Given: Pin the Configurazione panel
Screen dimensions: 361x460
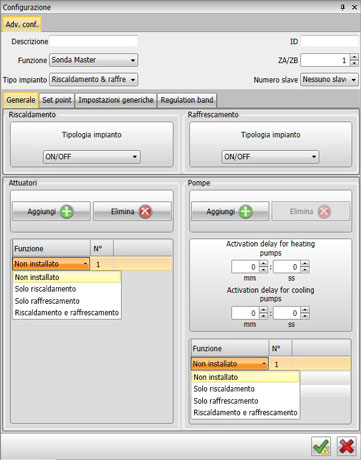Looking at the screenshot, I should [343, 7].
